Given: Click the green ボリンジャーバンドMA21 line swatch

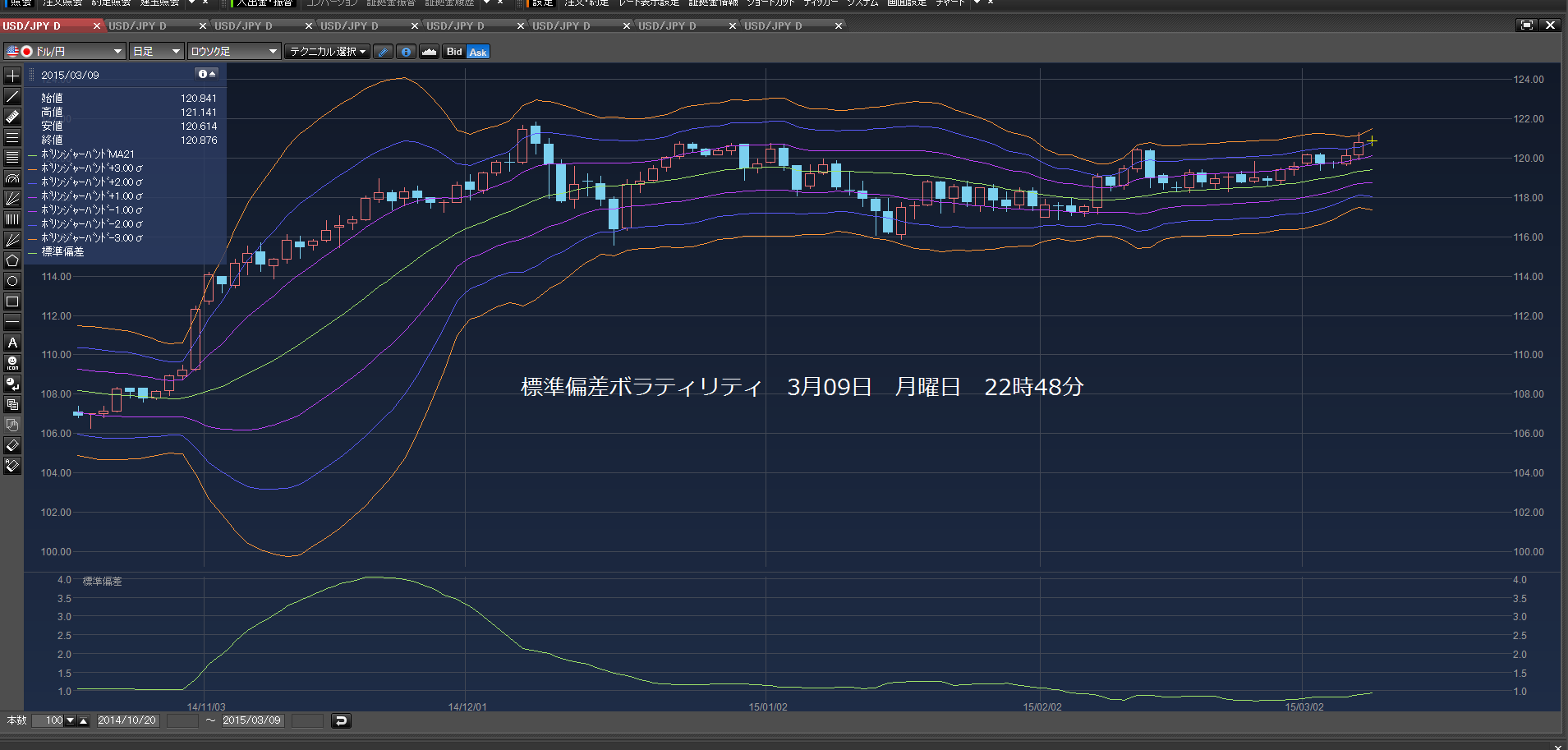Looking at the screenshot, I should pyautogui.click(x=33, y=154).
